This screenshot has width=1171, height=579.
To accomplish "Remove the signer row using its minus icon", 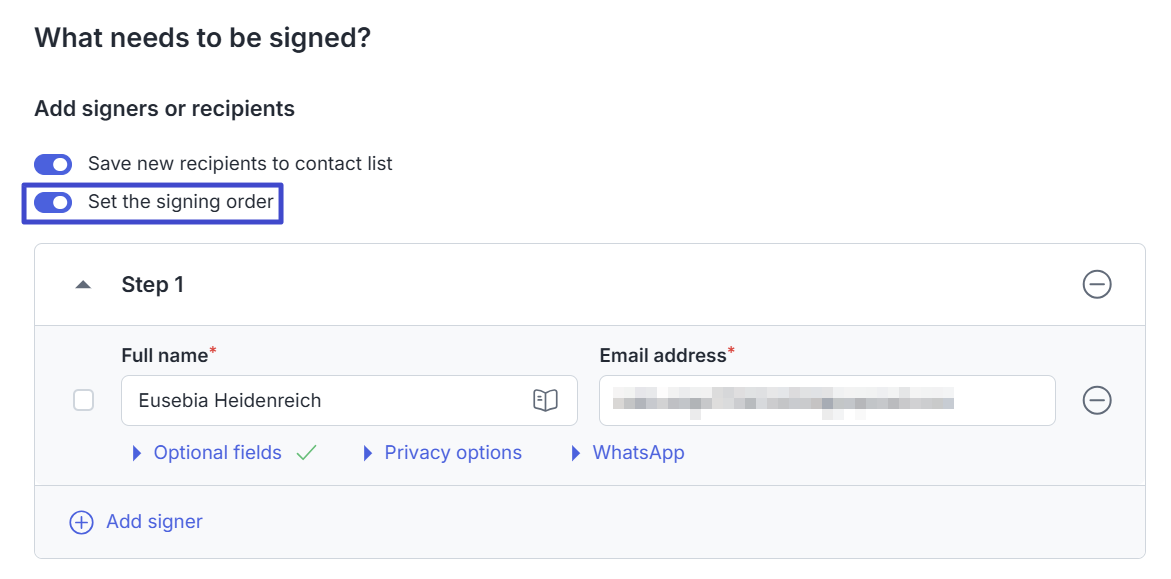I will pos(1097,401).
